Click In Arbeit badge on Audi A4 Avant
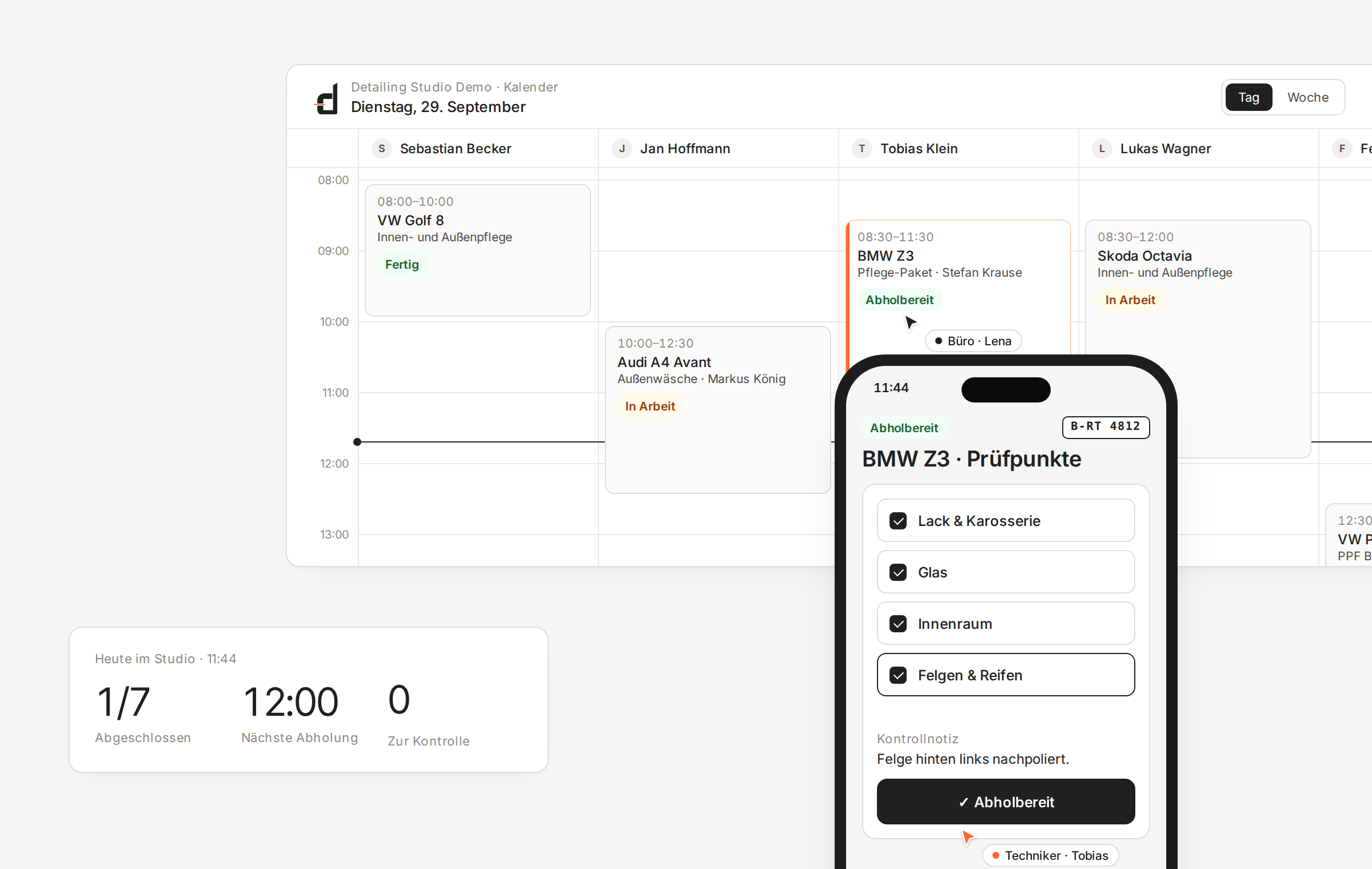1372x869 pixels. (650, 406)
